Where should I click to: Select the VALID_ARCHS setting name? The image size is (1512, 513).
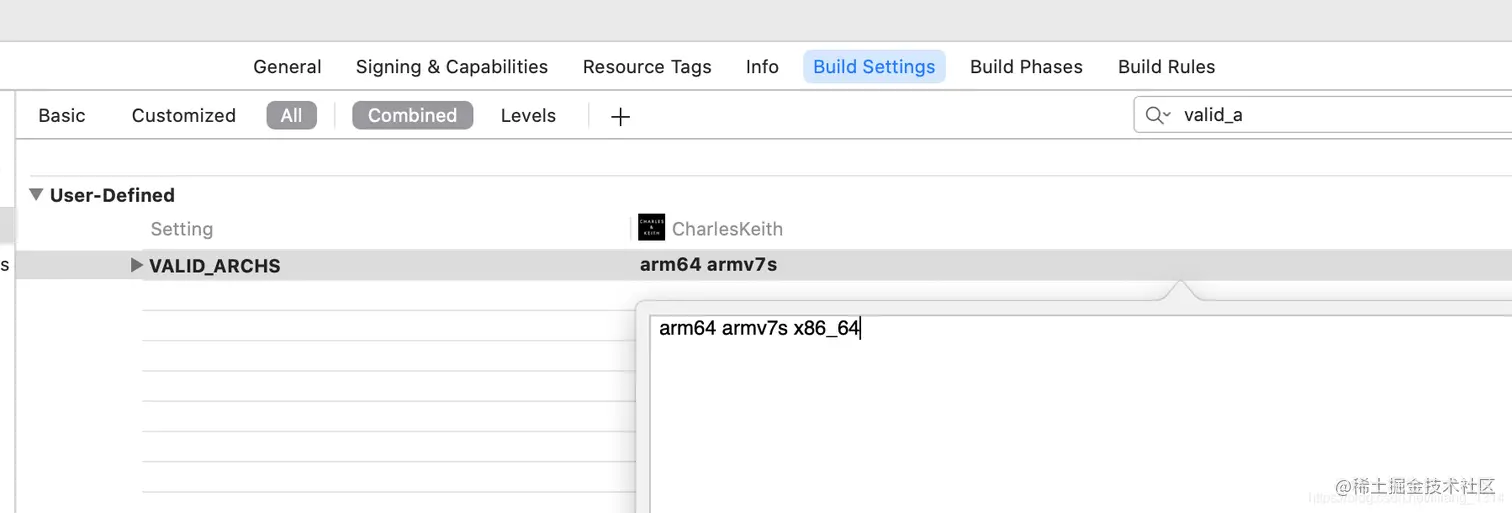215,266
